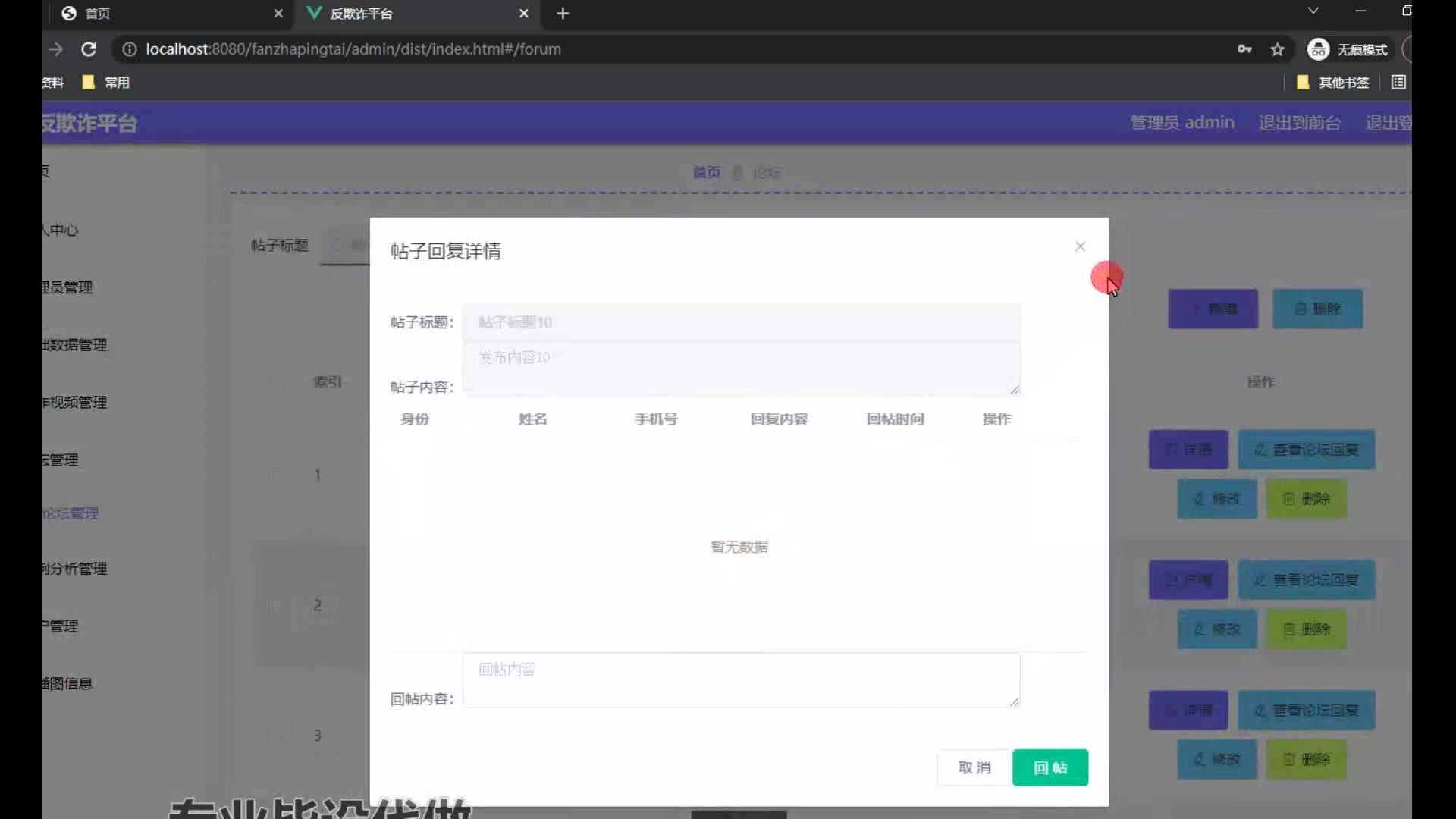Close the 帖子回复详情 dialog with the X
This screenshot has height=819, width=1456.
coord(1080,246)
